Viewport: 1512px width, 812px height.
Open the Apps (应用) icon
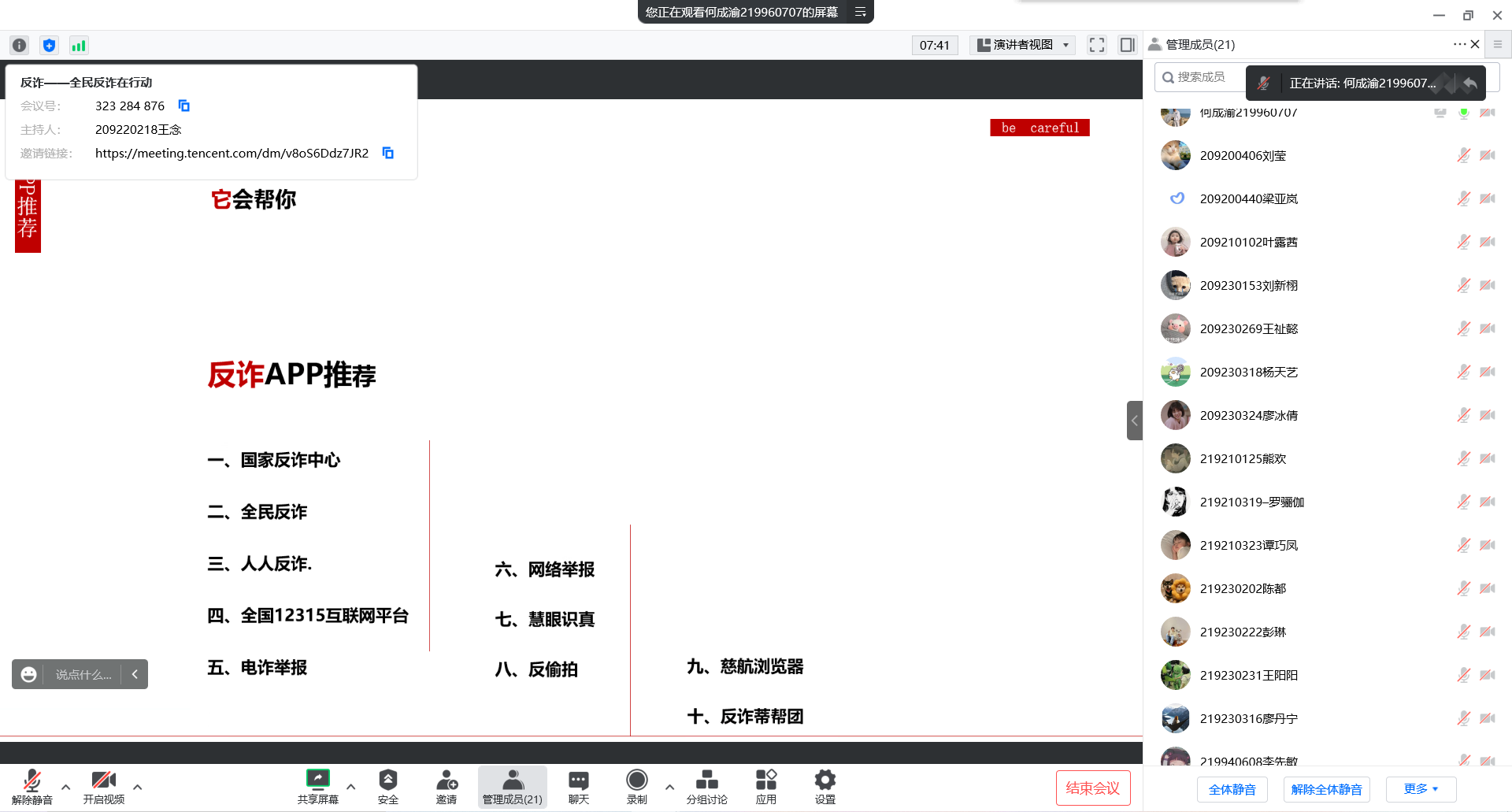point(765,780)
